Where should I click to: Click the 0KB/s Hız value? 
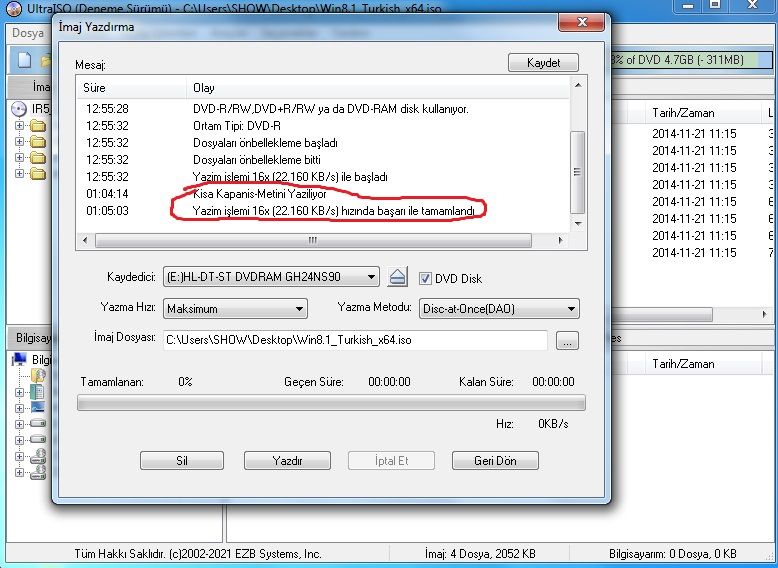pyautogui.click(x=553, y=424)
